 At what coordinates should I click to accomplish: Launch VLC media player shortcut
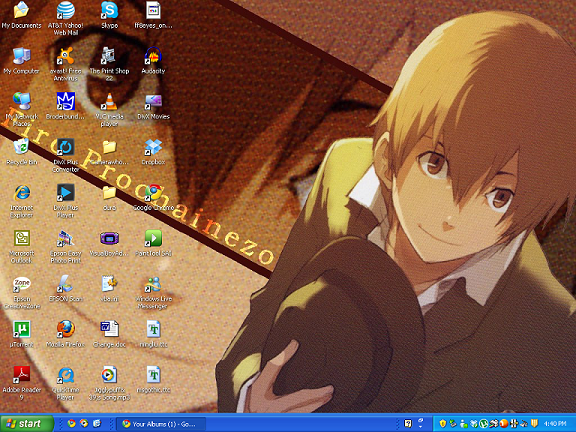[x=109, y=101]
